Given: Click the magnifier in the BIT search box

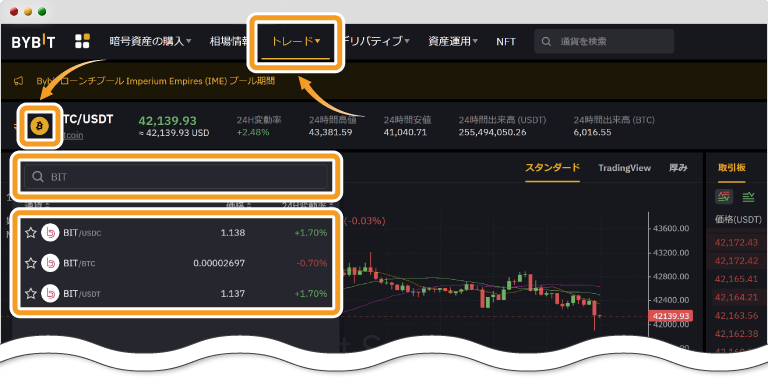Looking at the screenshot, I should coord(38,177).
